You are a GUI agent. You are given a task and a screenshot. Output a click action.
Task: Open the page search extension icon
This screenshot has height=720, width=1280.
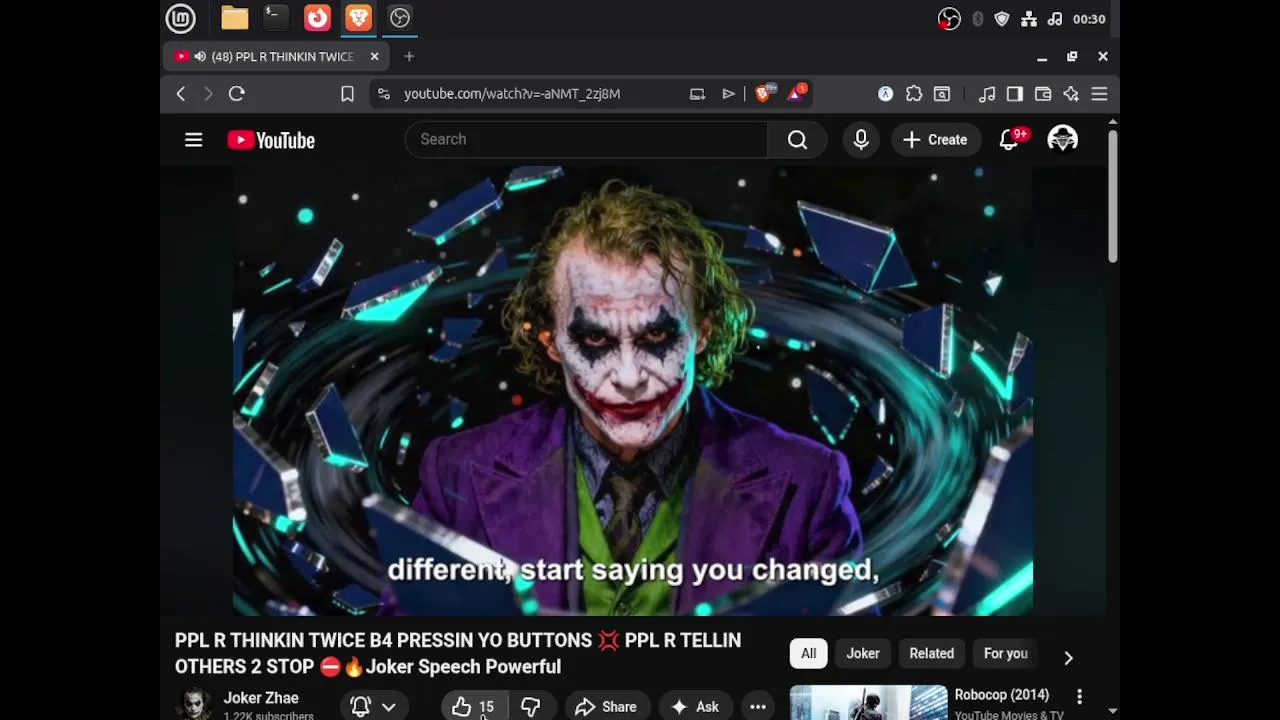point(942,94)
